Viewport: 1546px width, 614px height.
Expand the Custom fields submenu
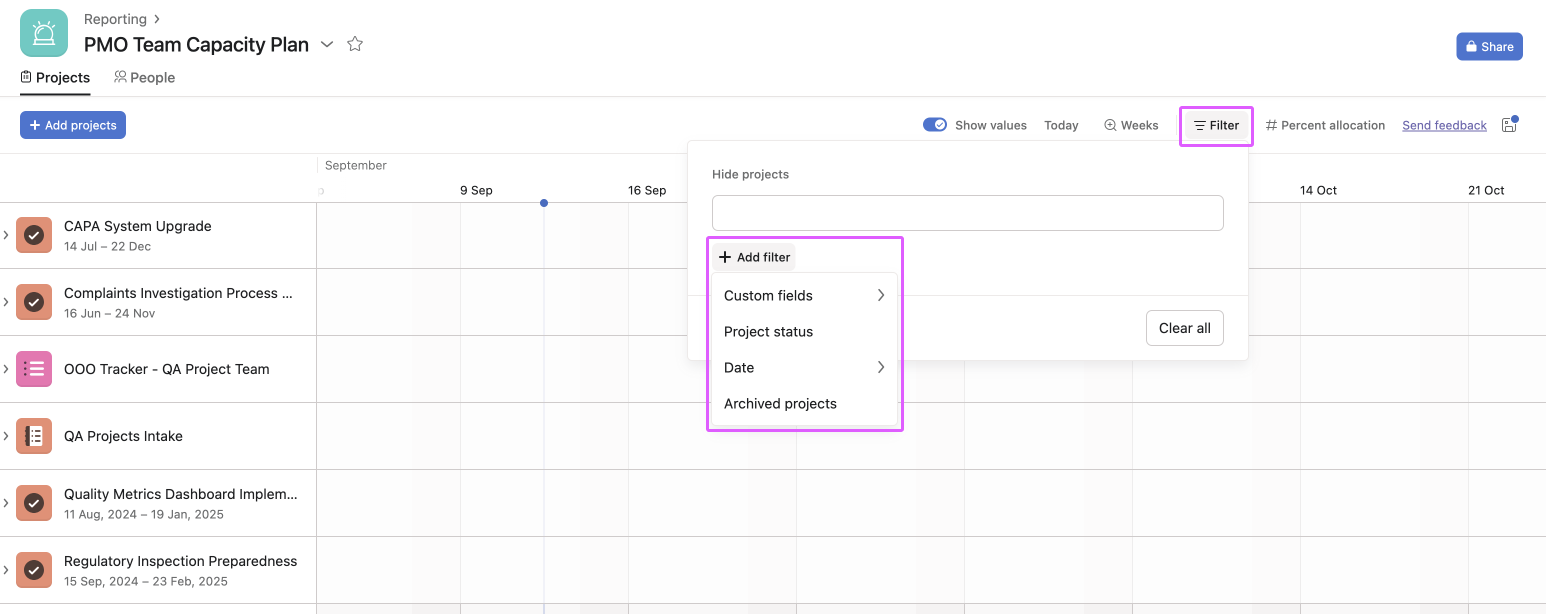coord(880,295)
